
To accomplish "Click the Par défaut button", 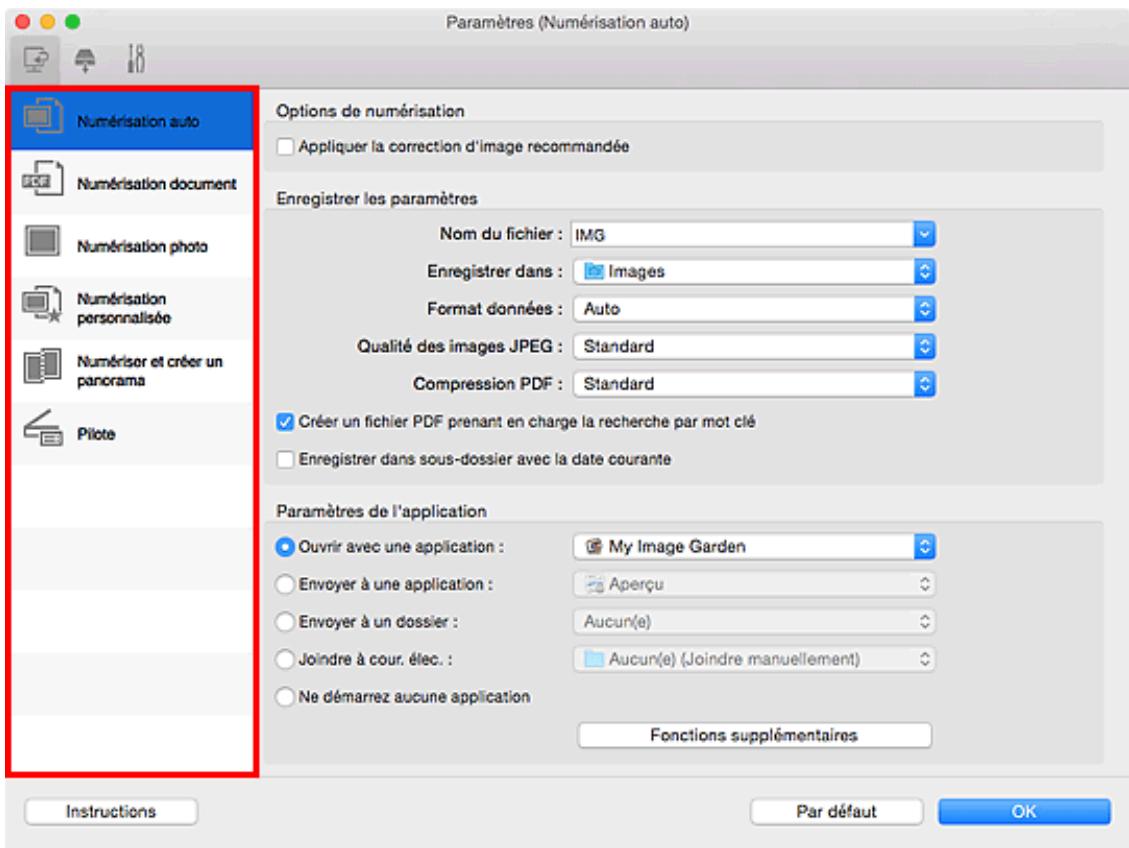I will (x=836, y=812).
